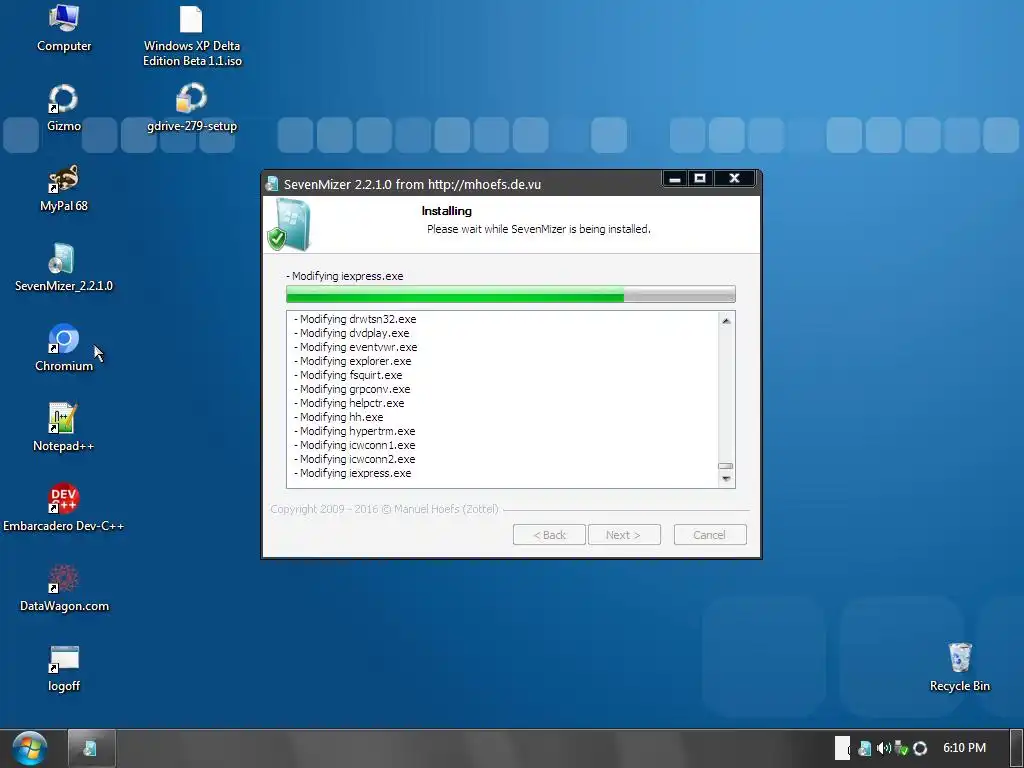This screenshot has width=1024, height=768.
Task: Select the 'Modifying hypertrm.exe' log line
Action: click(355, 432)
